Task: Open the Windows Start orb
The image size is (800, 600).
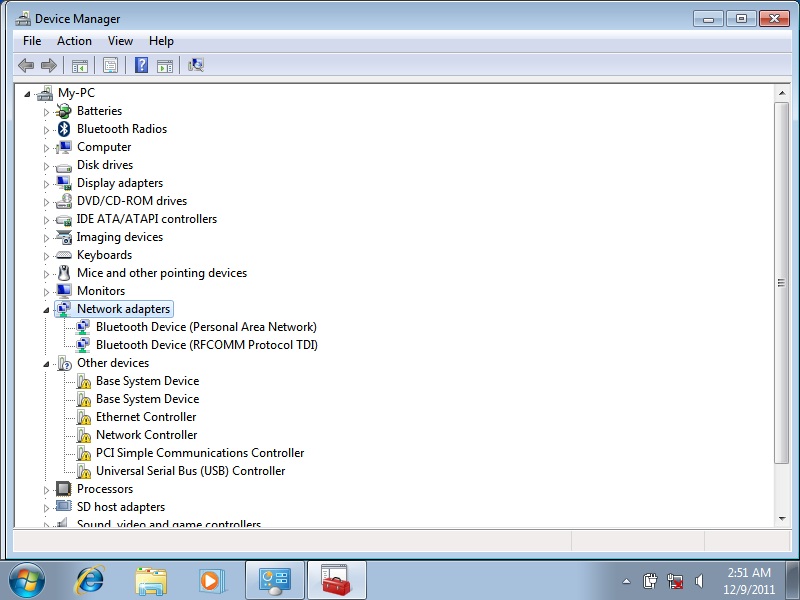Action: pos(27,581)
